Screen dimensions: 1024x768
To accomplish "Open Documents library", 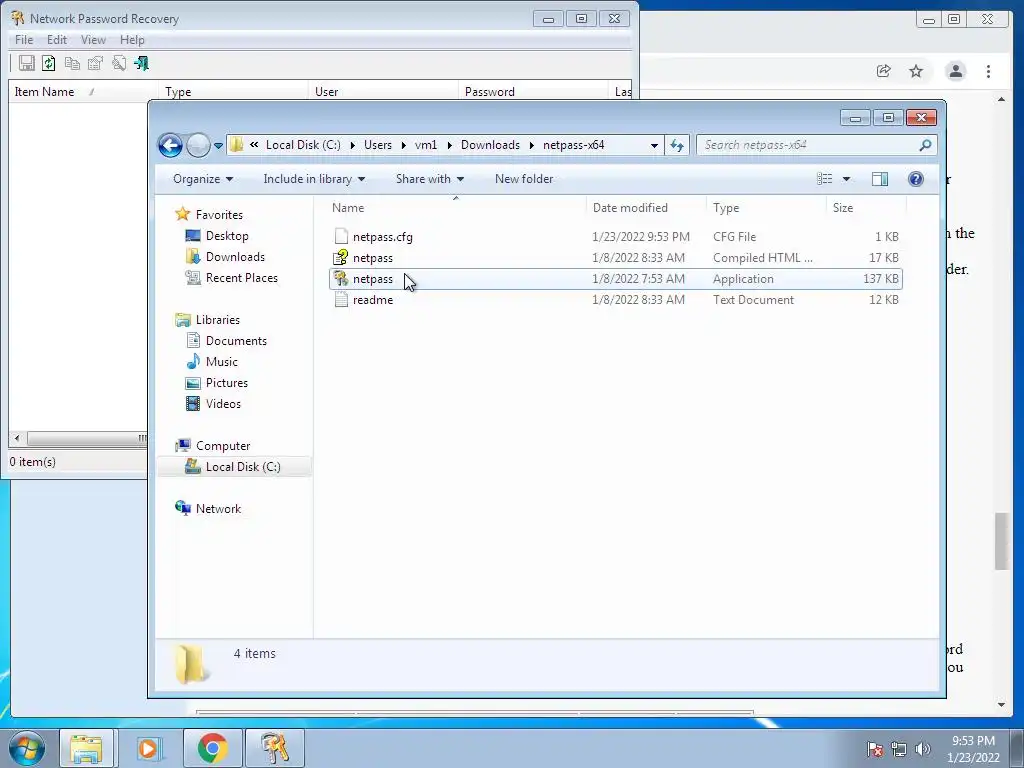I will pos(236,341).
